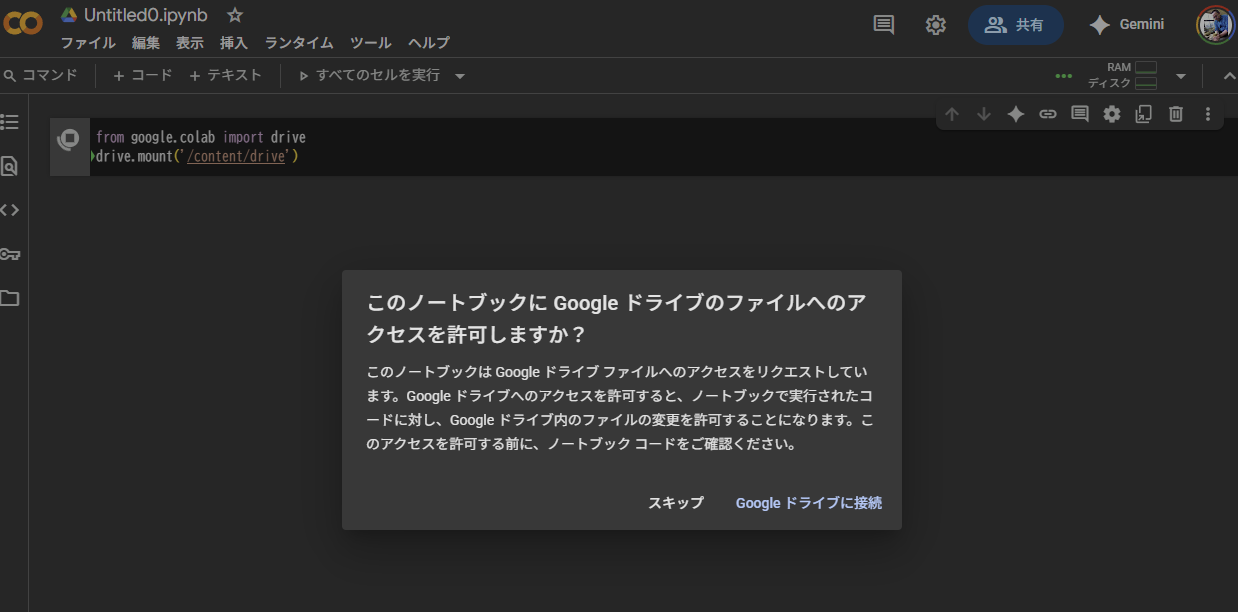Copy cell link with the link icon
Image resolution: width=1238 pixels, height=612 pixels.
pyautogui.click(x=1048, y=114)
